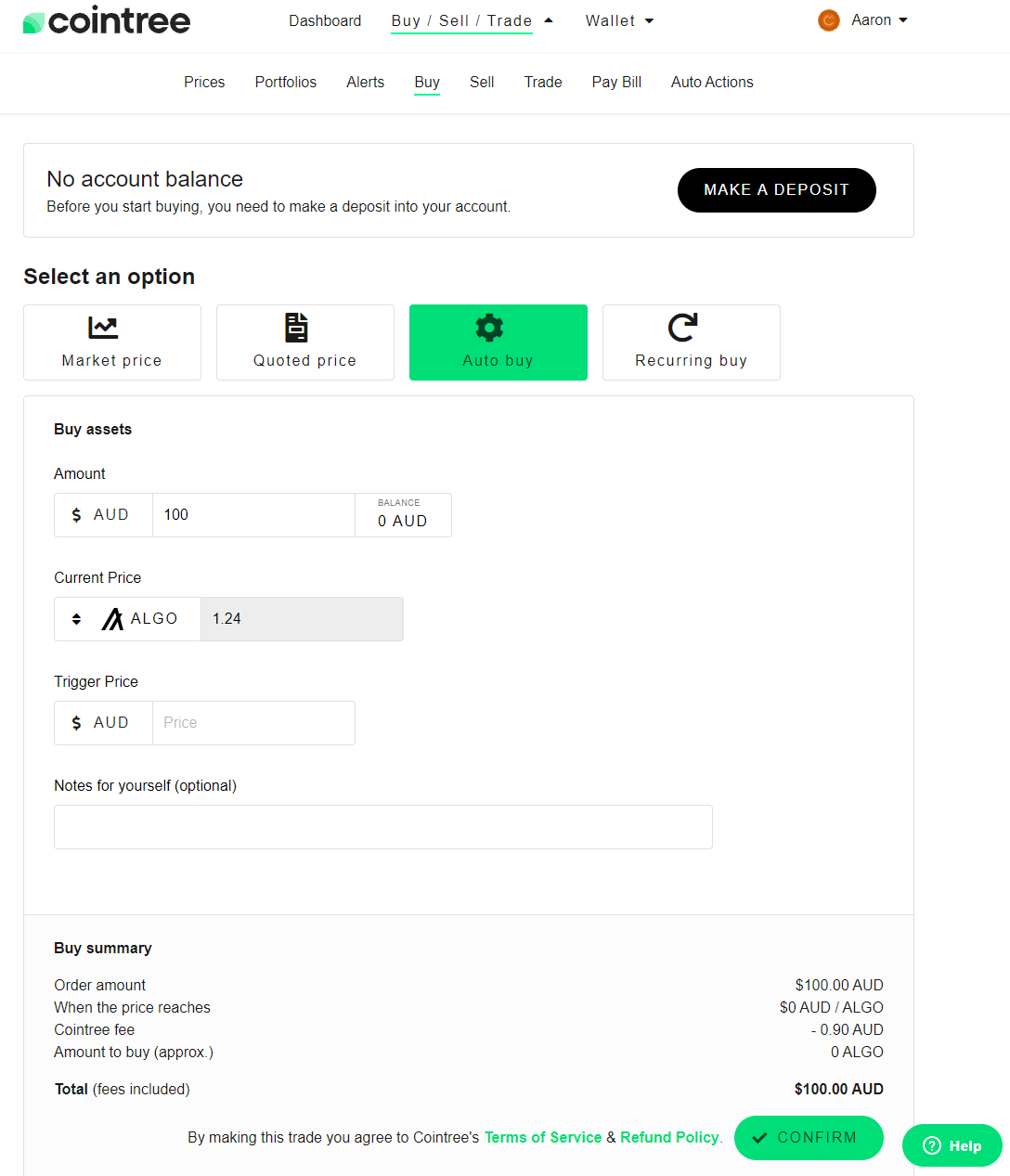The width and height of the screenshot is (1010, 1176).
Task: Select the Market price option
Action: tap(112, 342)
